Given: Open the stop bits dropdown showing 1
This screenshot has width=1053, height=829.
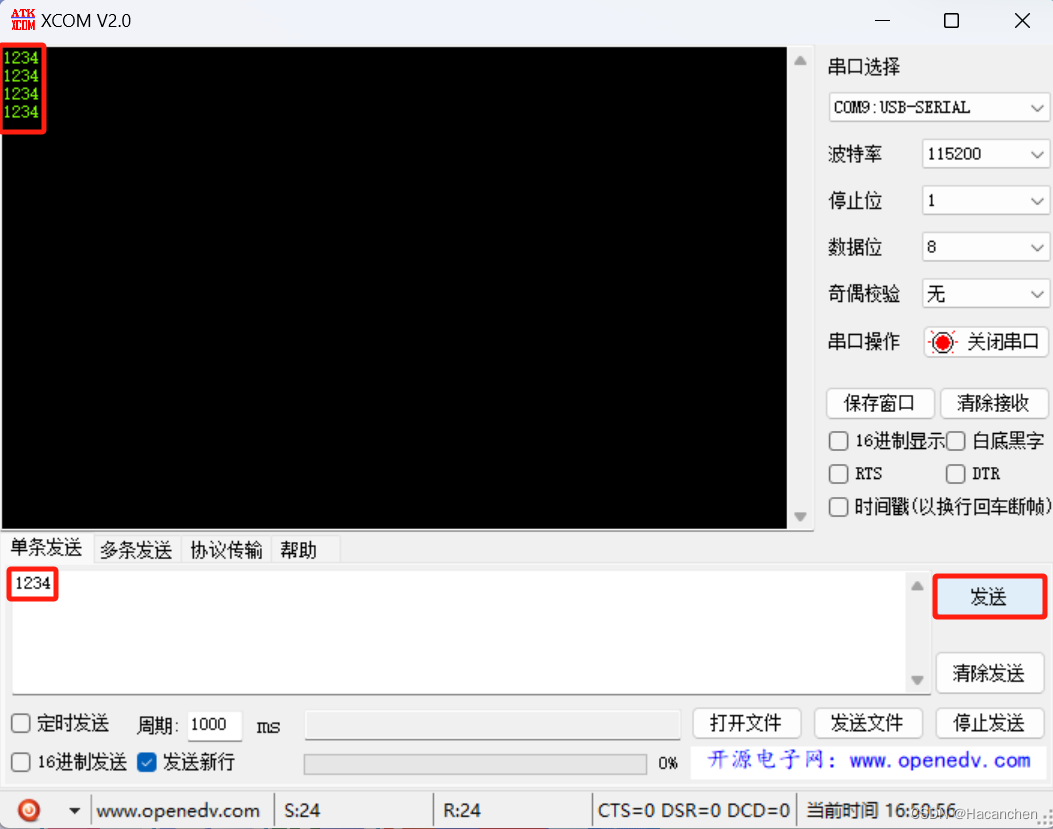Looking at the screenshot, I should click(985, 200).
